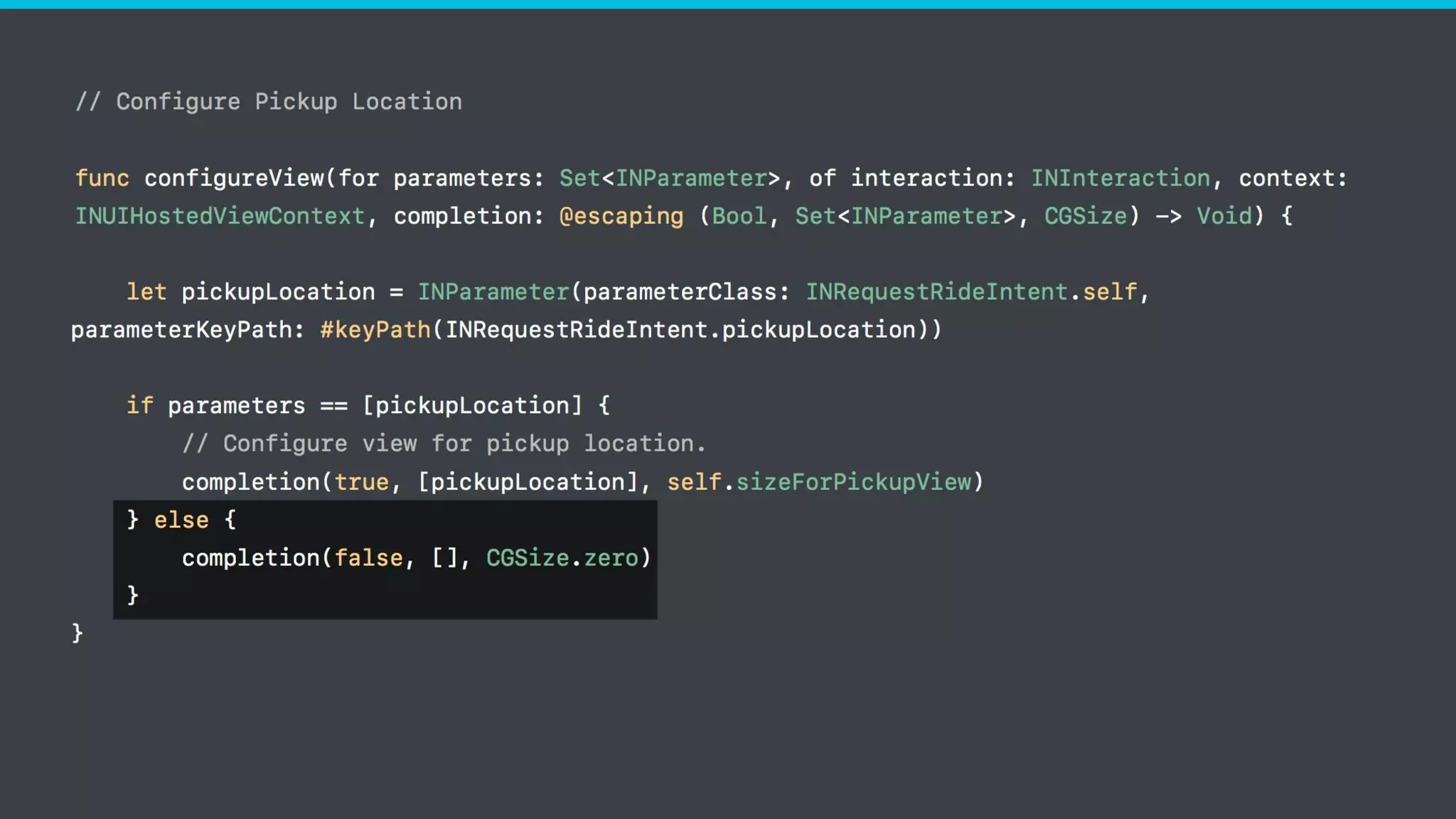Click the INInteraction type name

[x=1120, y=178]
